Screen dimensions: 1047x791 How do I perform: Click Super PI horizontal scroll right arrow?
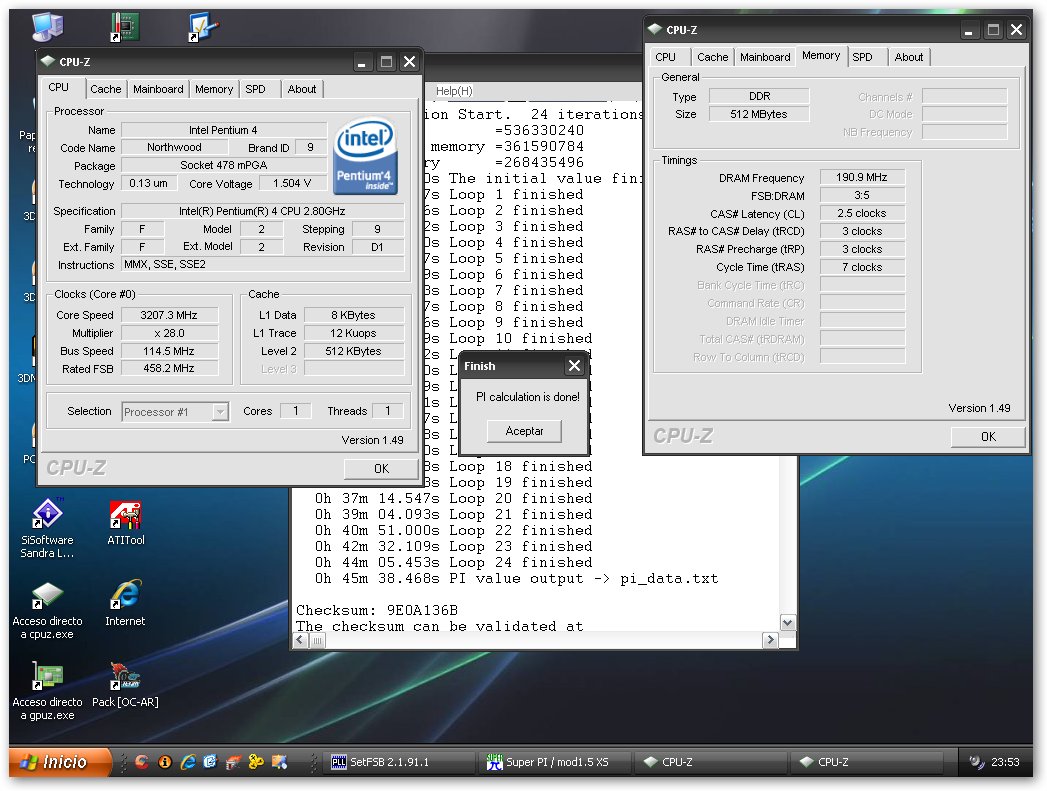(771, 640)
